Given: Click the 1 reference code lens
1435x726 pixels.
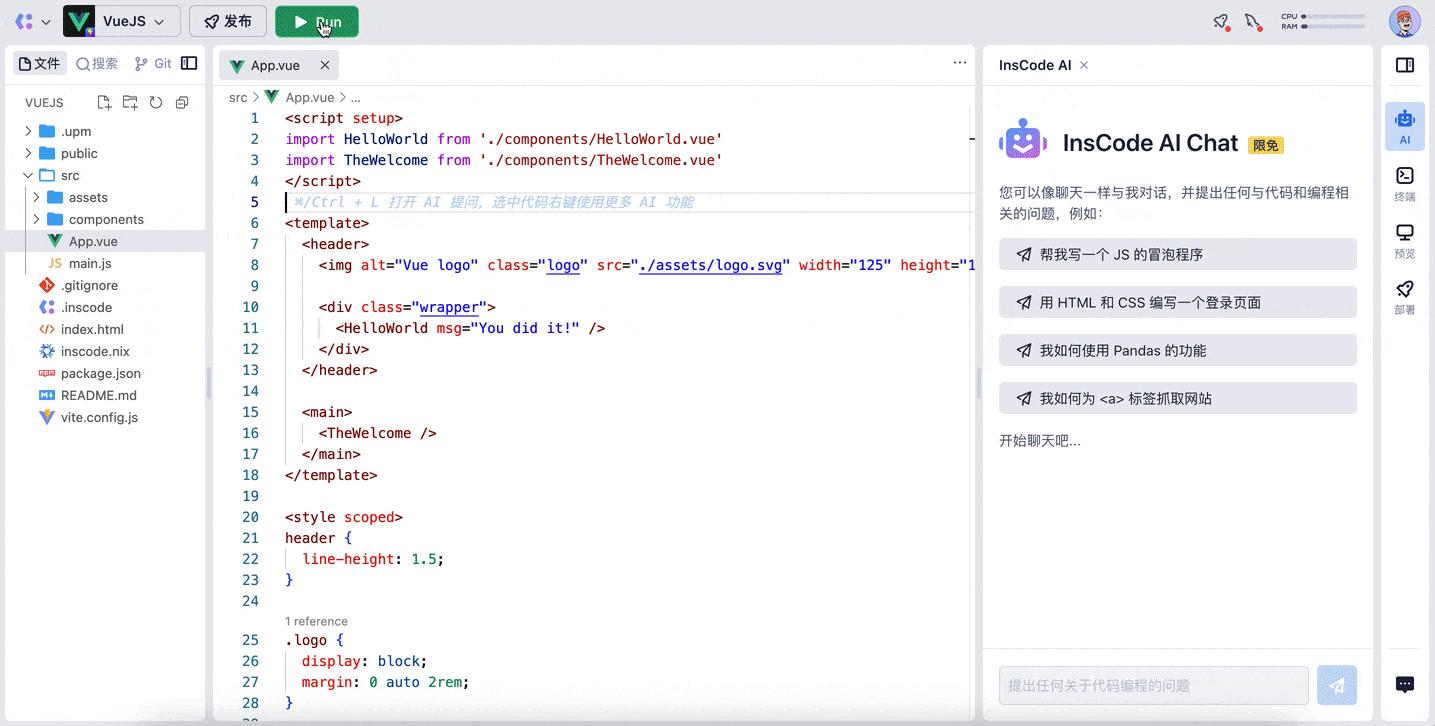Looking at the screenshot, I should pos(316,621).
